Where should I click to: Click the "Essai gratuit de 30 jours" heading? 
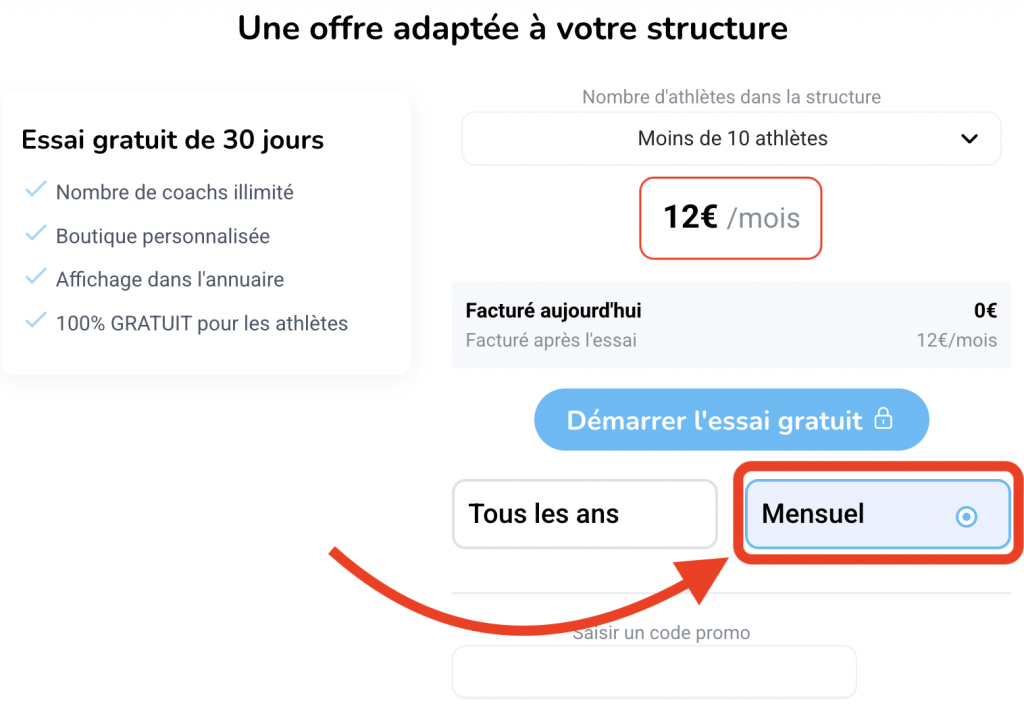pos(173,139)
